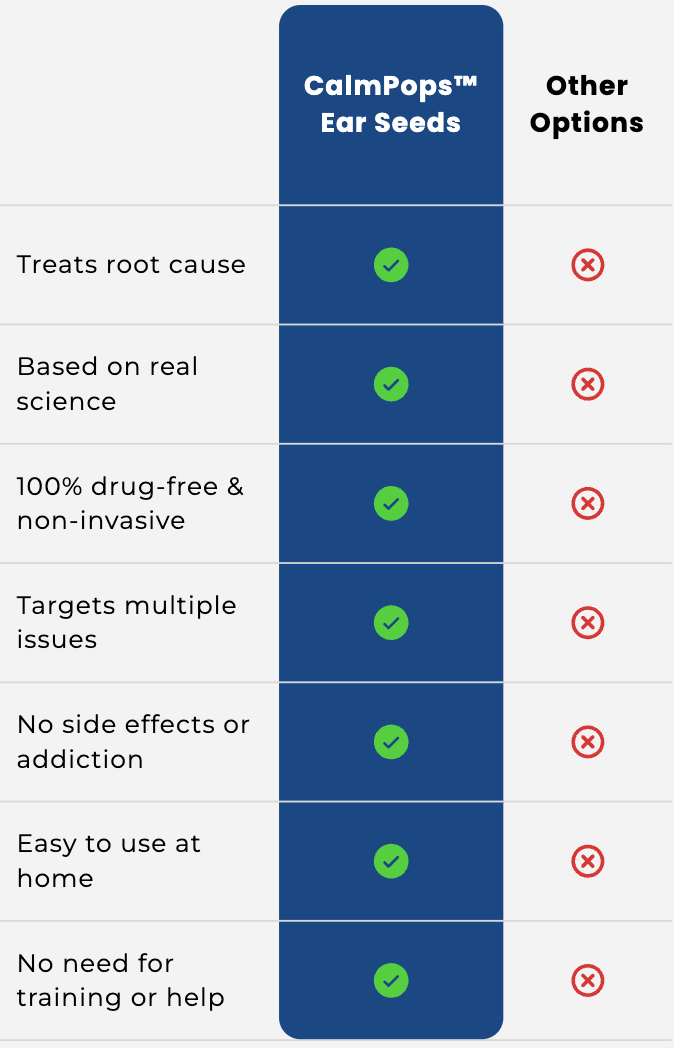Viewport: 674px width, 1048px height.
Task: Click the Treats root cause label
Action: (131, 265)
